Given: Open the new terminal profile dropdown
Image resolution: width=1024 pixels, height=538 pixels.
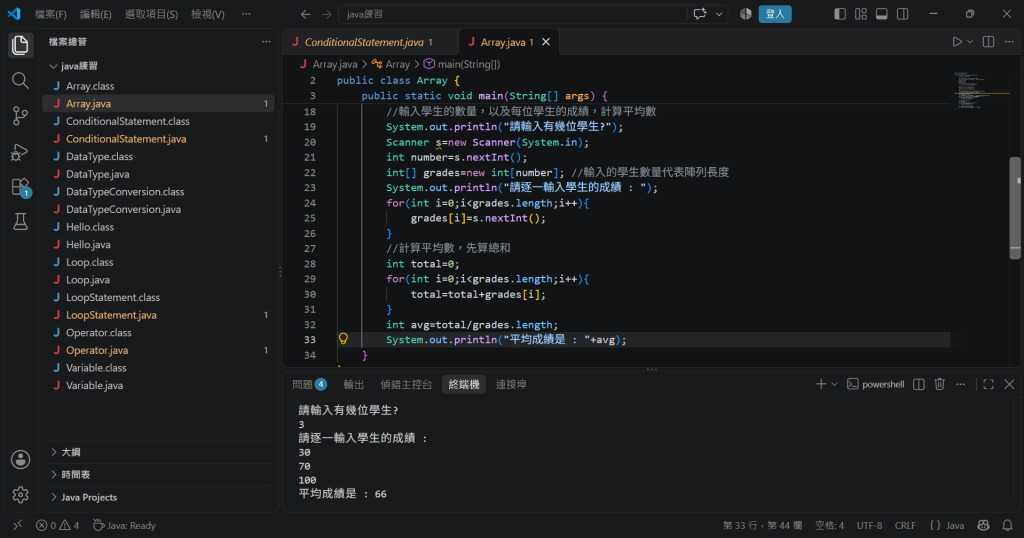Looking at the screenshot, I should [x=834, y=385].
